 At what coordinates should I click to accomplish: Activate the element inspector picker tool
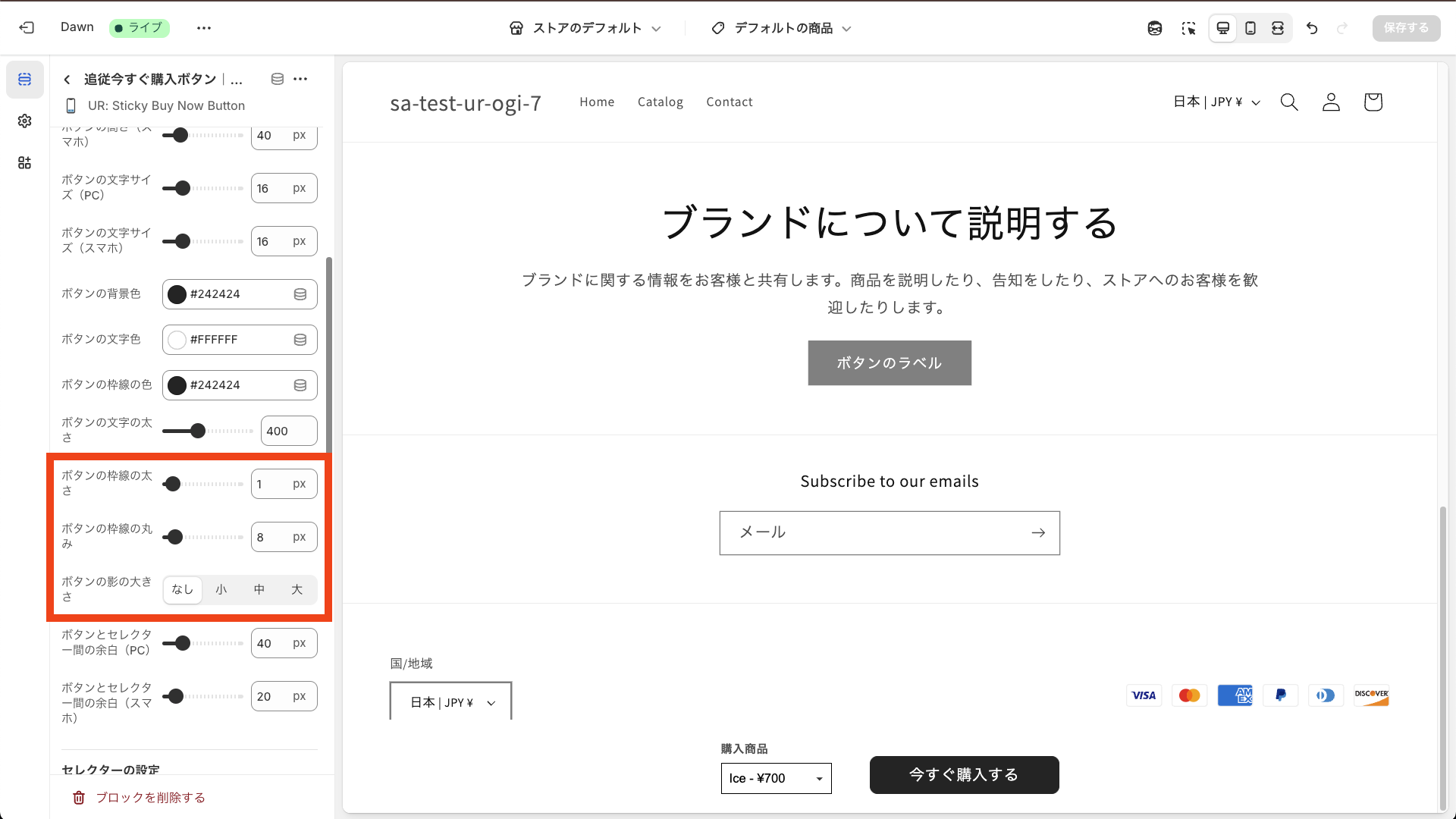(1189, 28)
